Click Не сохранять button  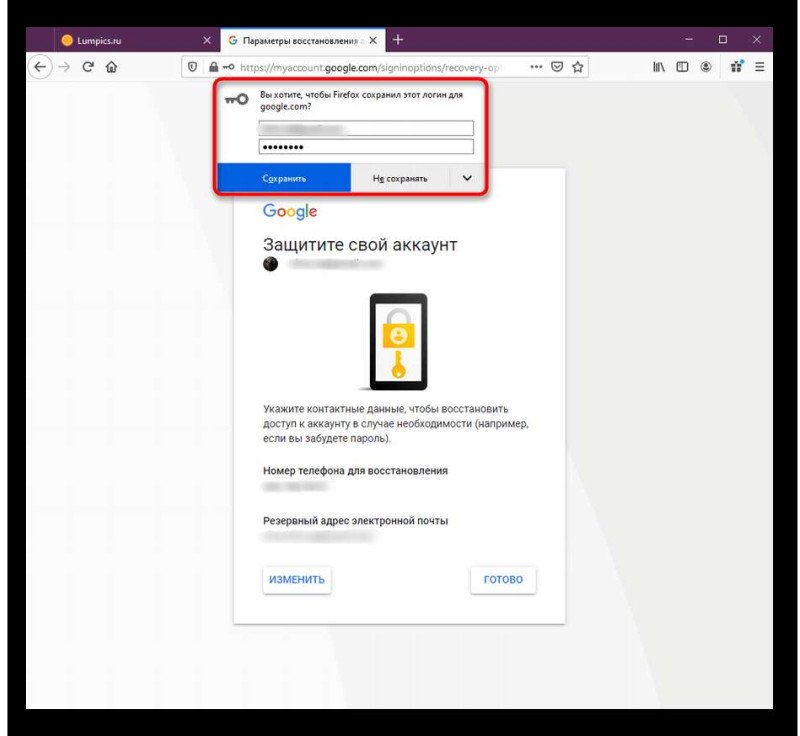(x=400, y=178)
